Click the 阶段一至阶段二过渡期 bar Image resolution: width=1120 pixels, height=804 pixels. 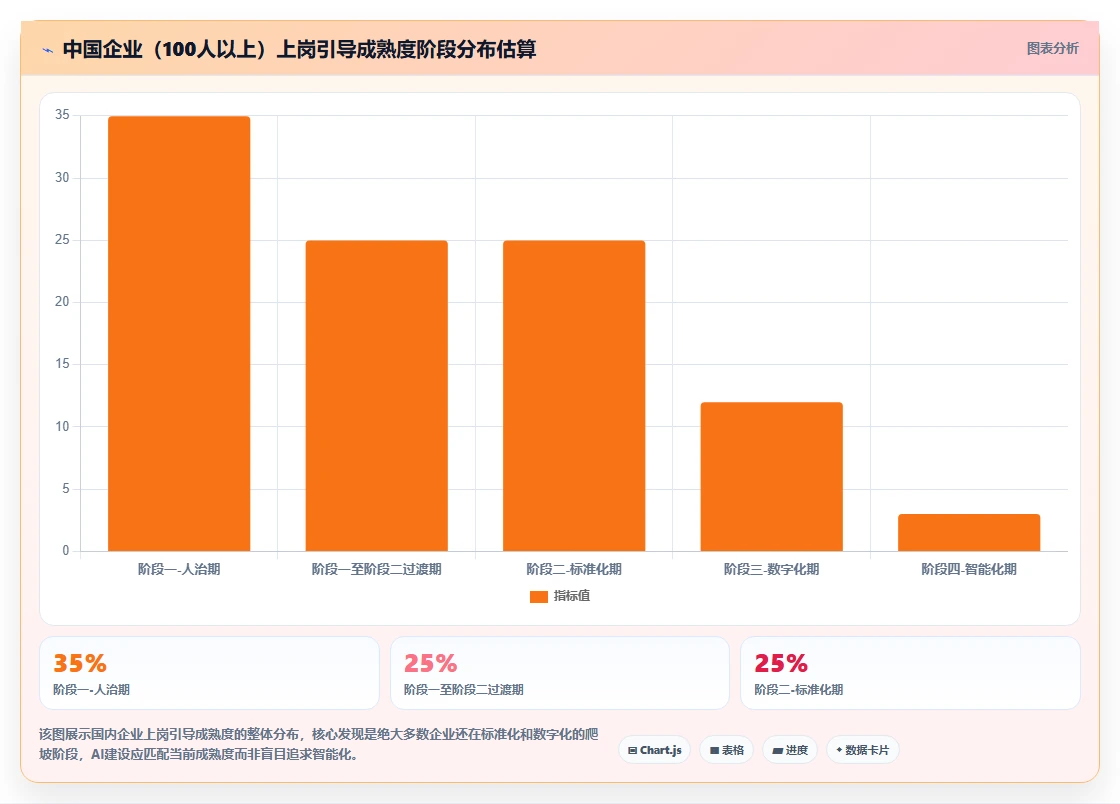coord(376,396)
